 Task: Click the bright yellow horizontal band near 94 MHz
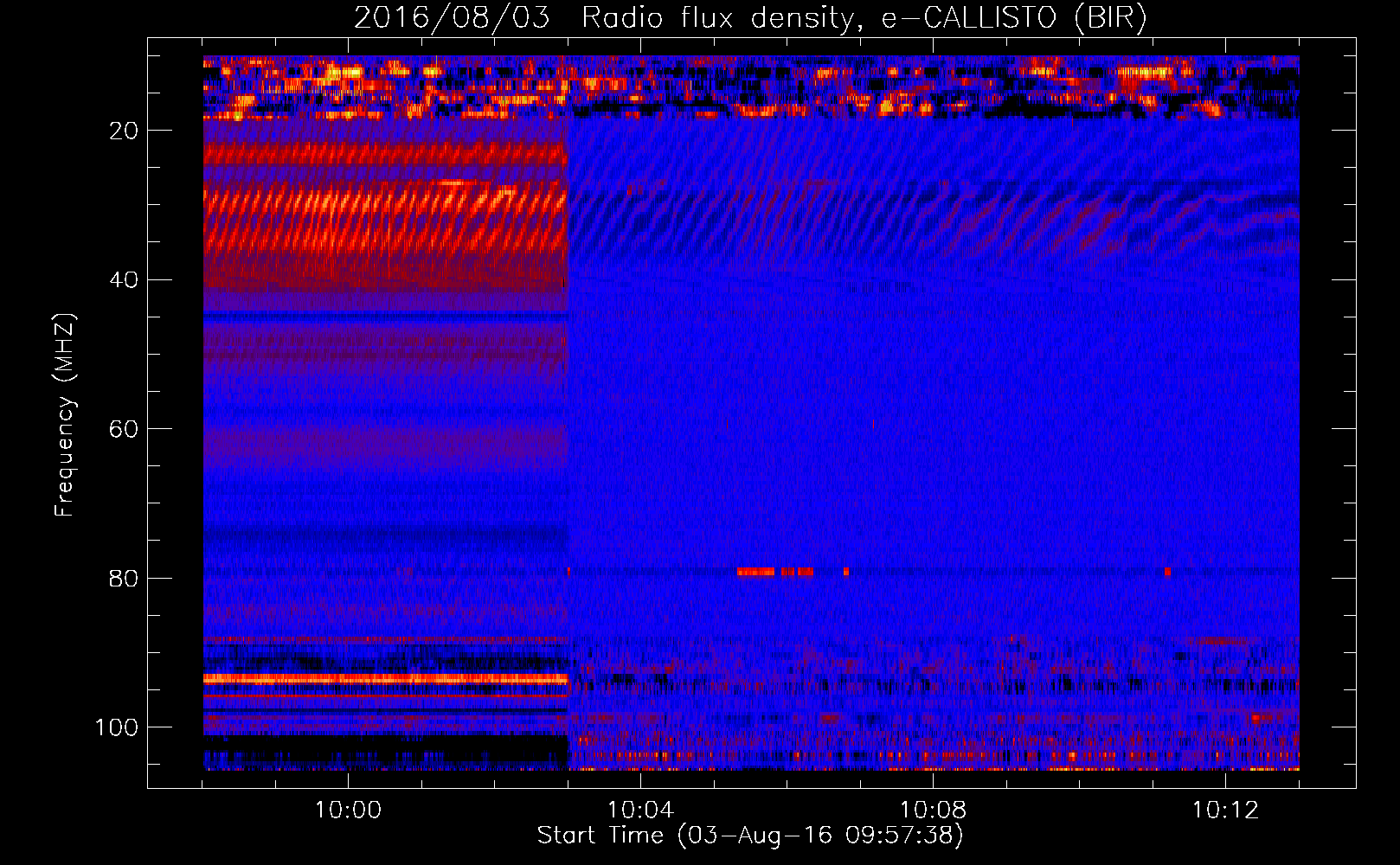[x=385, y=680]
